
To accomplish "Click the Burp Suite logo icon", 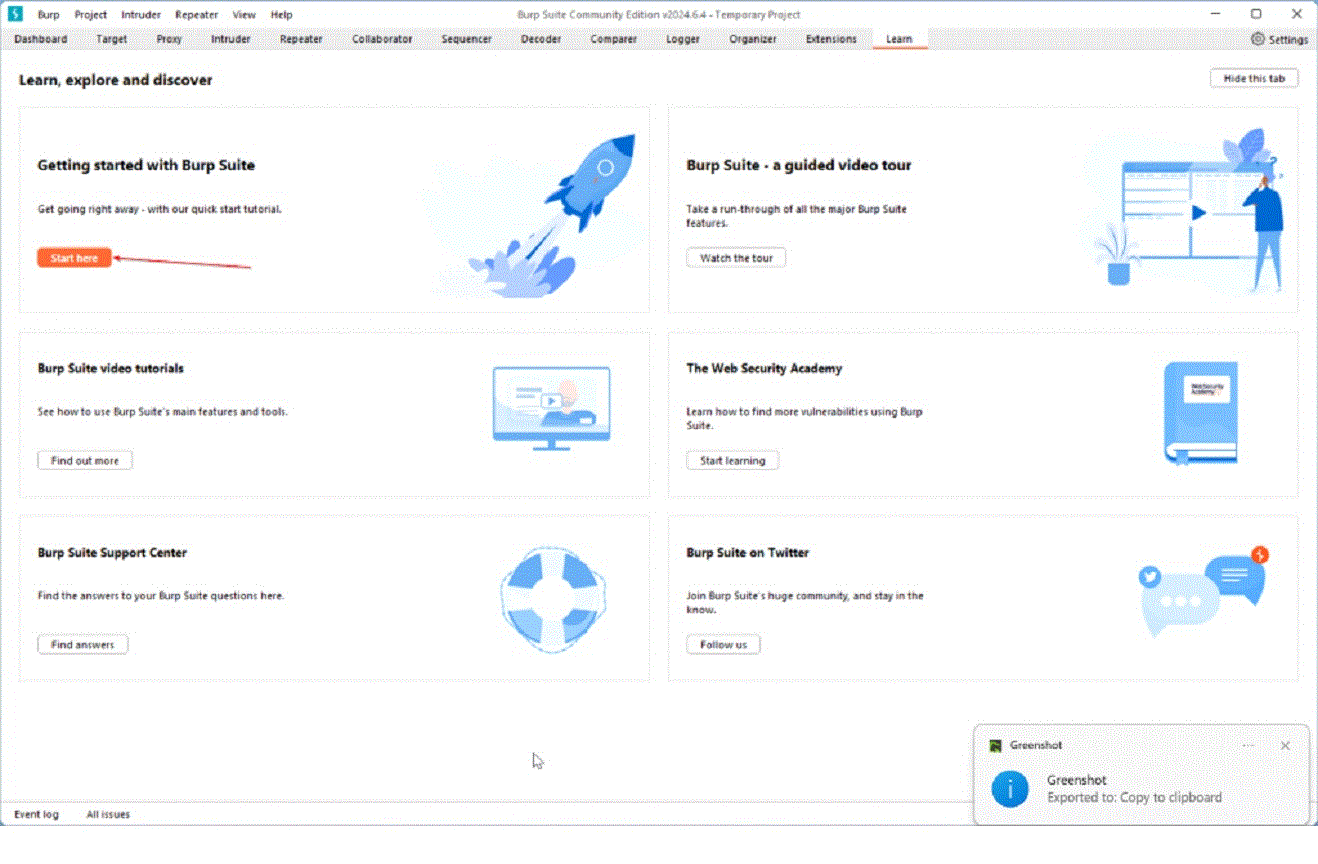I will (x=15, y=14).
